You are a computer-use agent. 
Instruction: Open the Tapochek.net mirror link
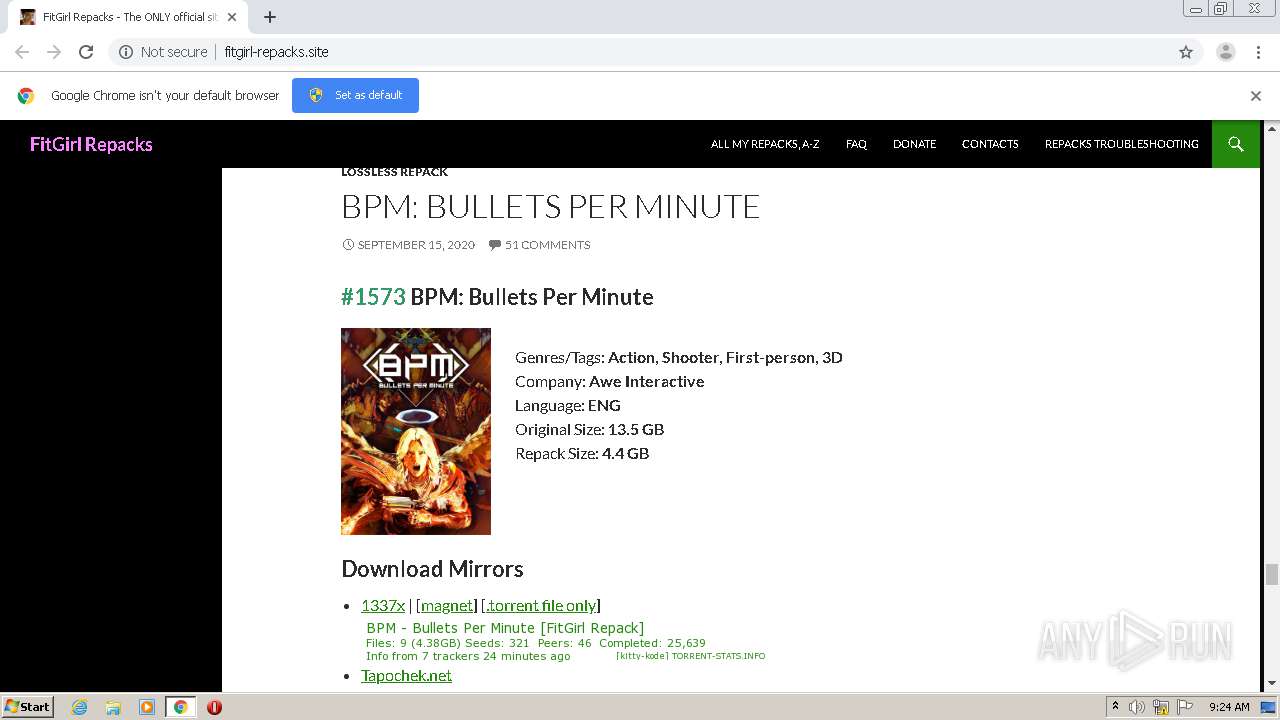406,675
